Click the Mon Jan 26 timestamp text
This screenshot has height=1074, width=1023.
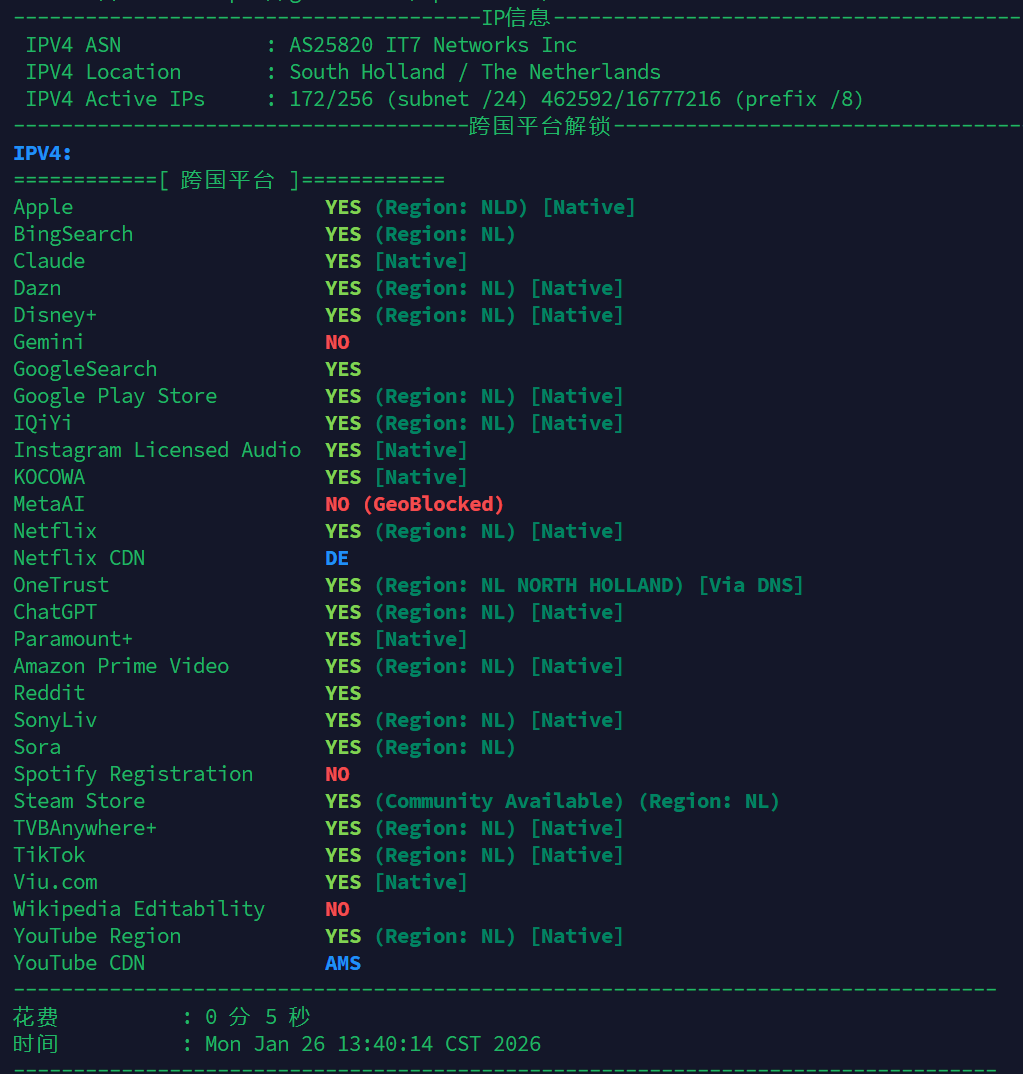click(x=373, y=1044)
